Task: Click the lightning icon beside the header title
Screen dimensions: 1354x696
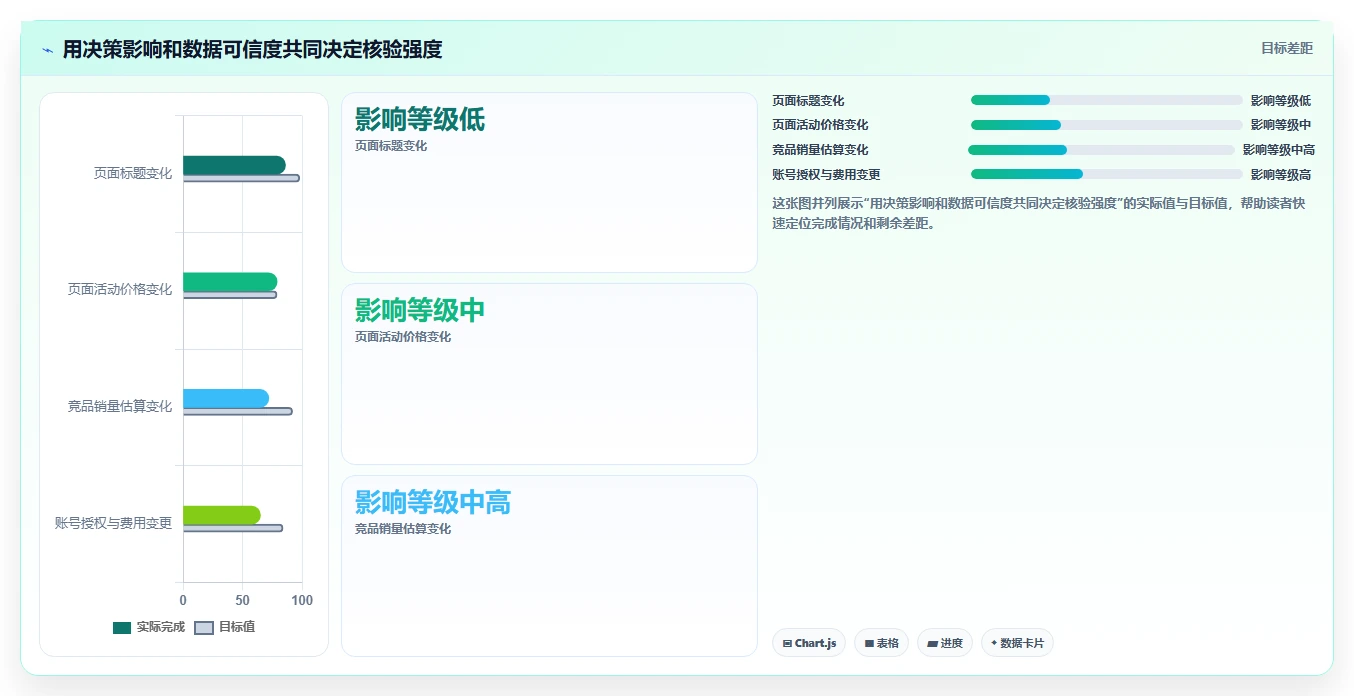Action: point(48,49)
